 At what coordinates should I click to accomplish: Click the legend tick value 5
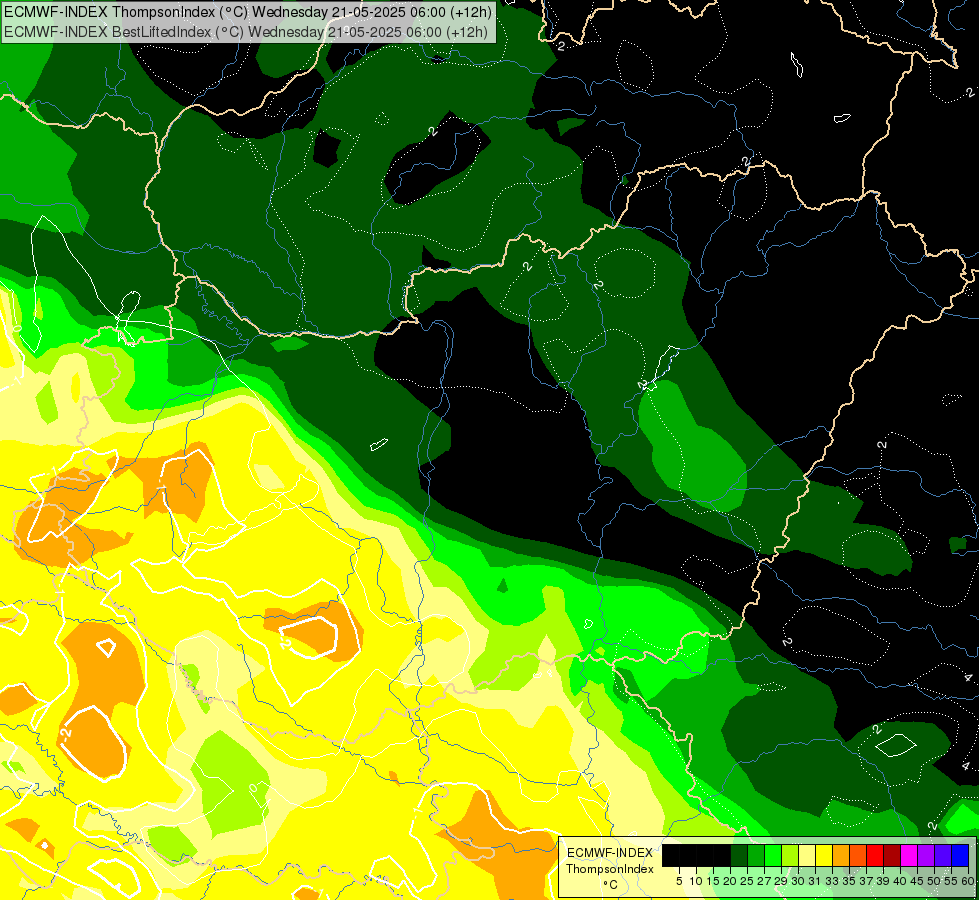[x=679, y=881]
